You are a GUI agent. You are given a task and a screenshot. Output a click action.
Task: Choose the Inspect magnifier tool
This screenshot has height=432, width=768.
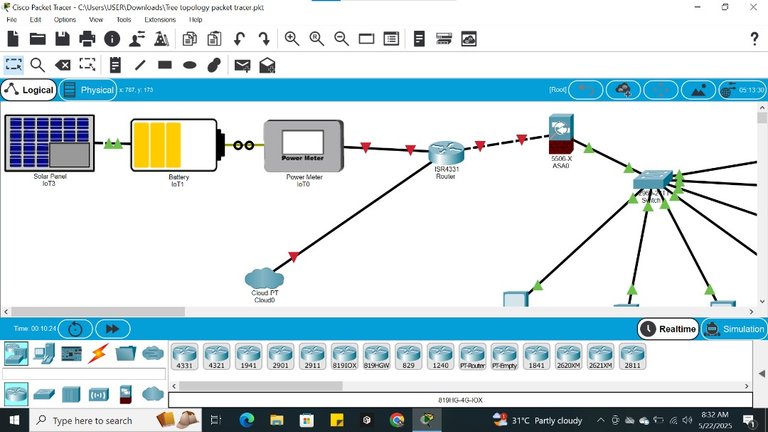[38, 65]
